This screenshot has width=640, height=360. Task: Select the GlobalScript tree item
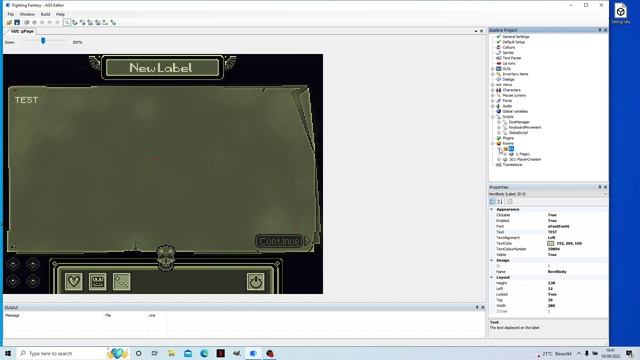[518, 133]
